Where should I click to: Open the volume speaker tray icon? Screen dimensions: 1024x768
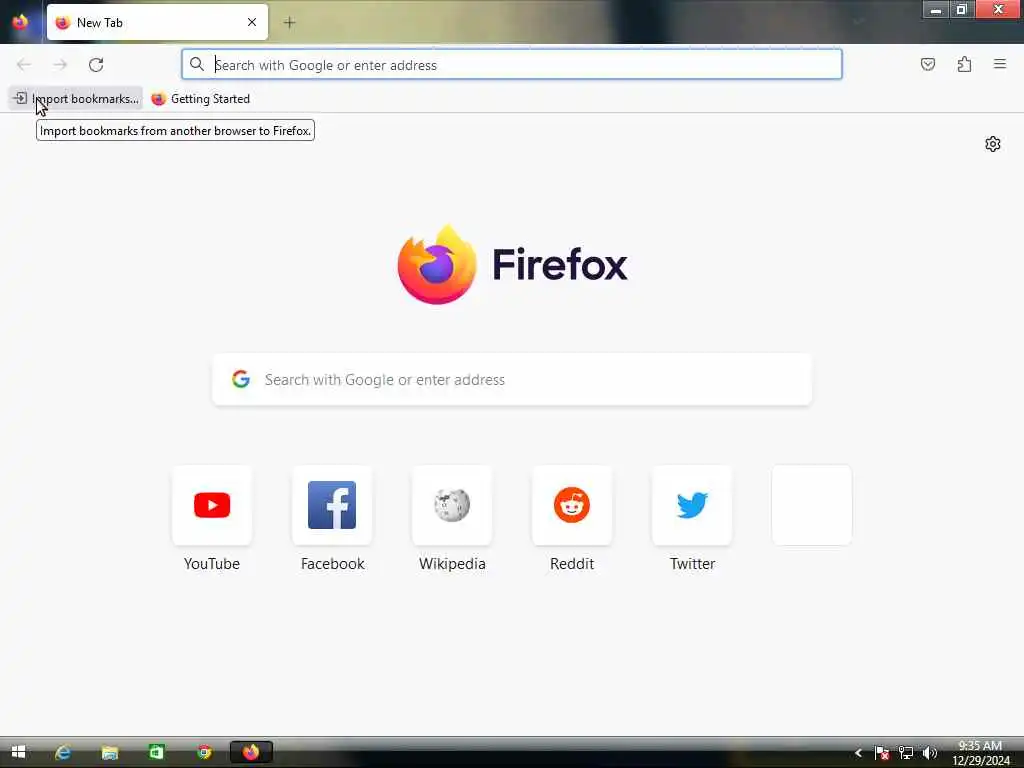(929, 753)
